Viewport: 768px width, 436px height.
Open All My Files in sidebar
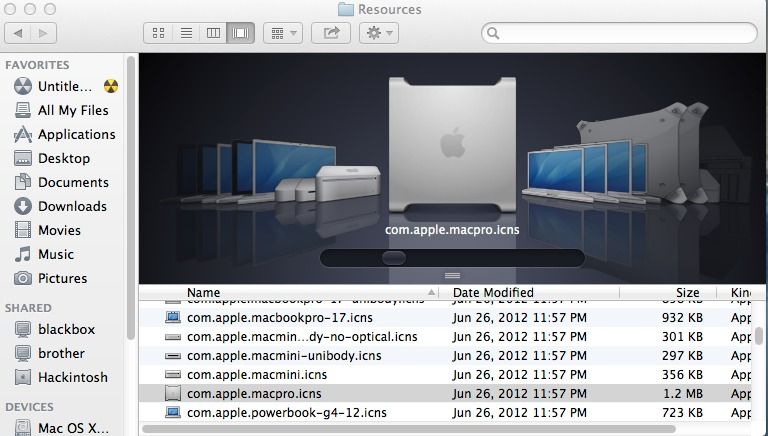click(61, 110)
